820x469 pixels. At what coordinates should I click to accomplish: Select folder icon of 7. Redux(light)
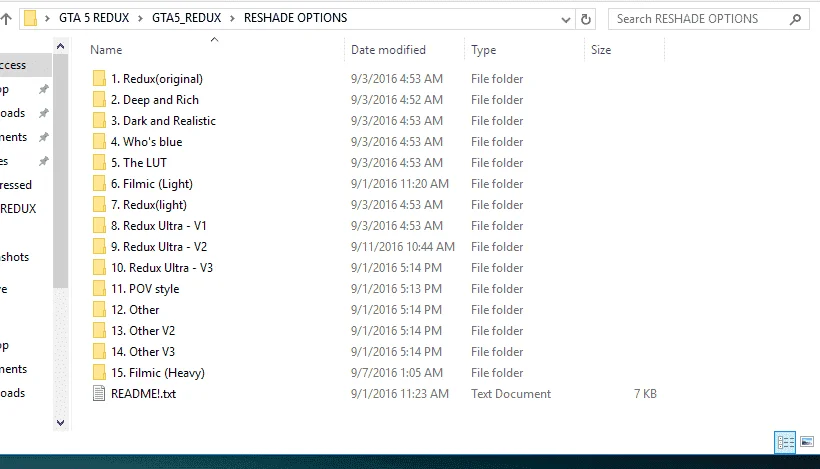[99, 204]
